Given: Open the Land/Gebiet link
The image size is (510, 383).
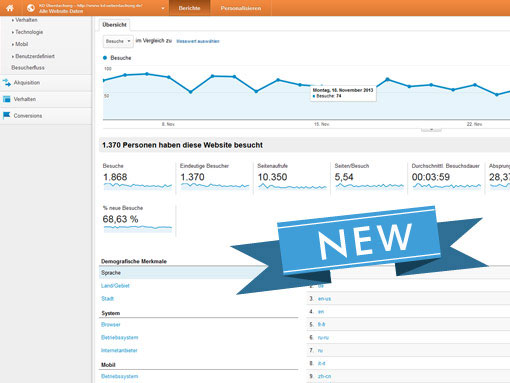Looking at the screenshot, I should [115, 286].
